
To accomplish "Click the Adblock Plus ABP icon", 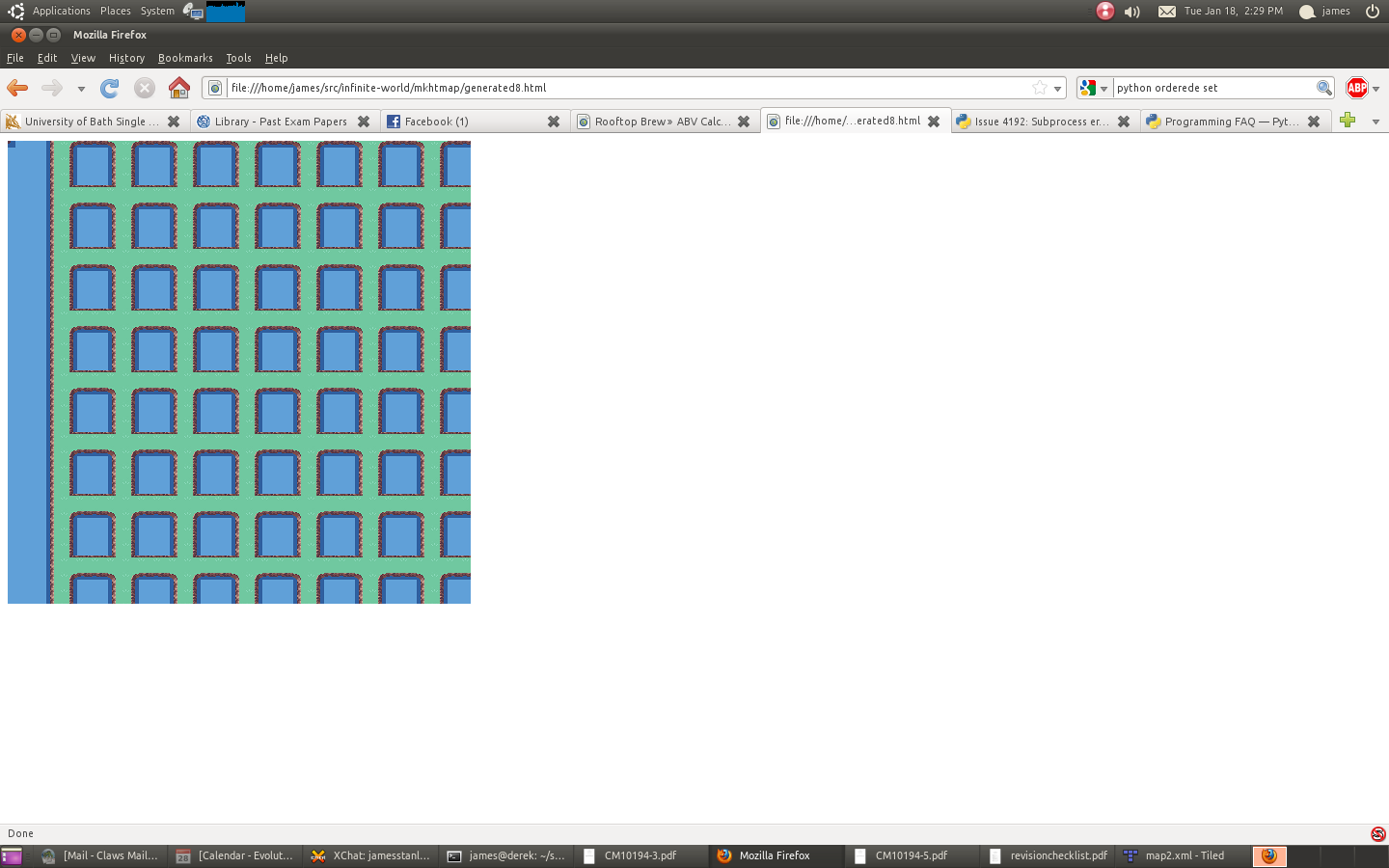I will point(1356,88).
